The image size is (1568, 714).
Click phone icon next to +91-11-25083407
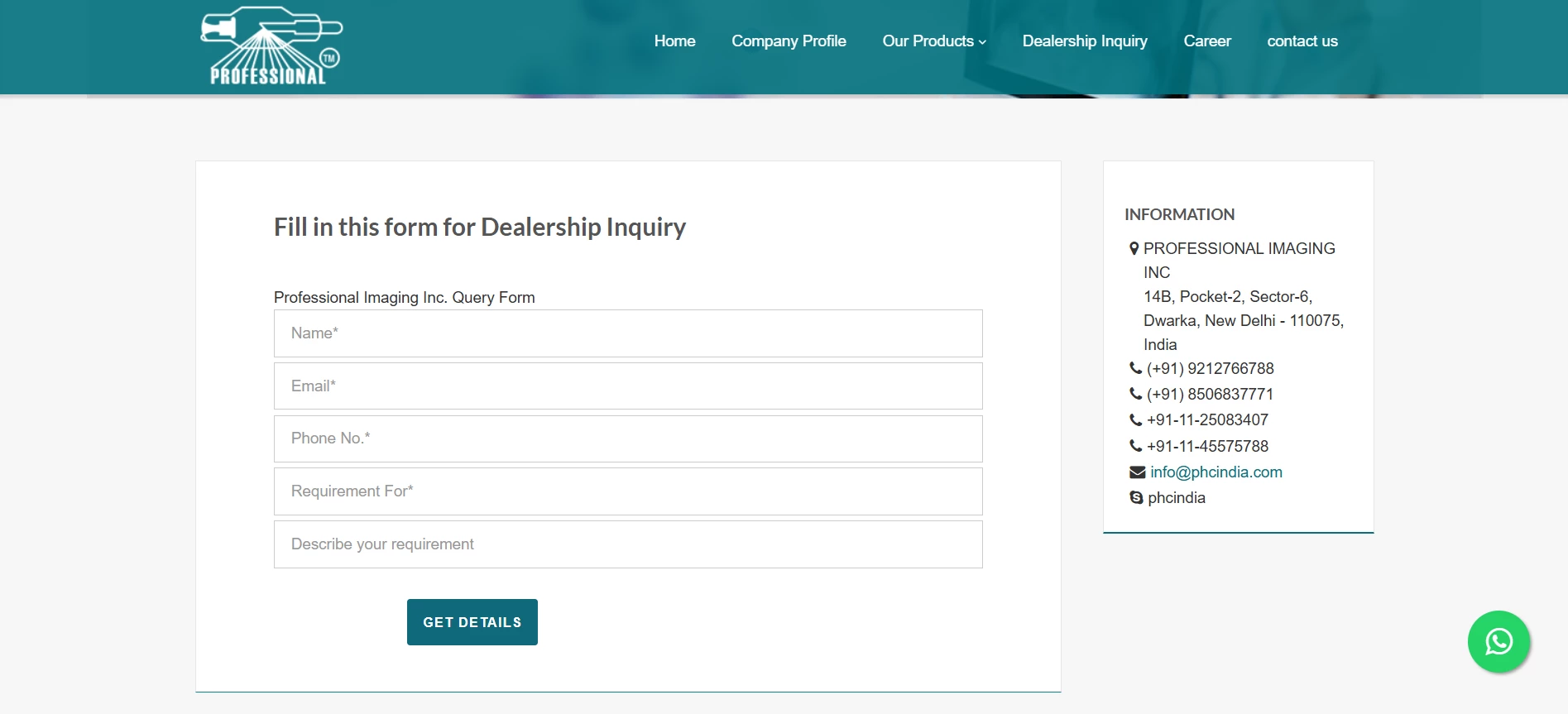click(x=1136, y=420)
